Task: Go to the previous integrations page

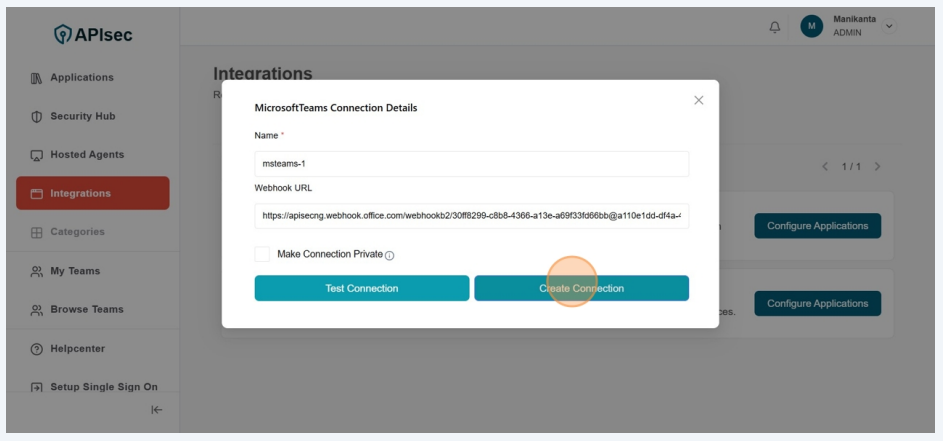Action: coord(825,166)
